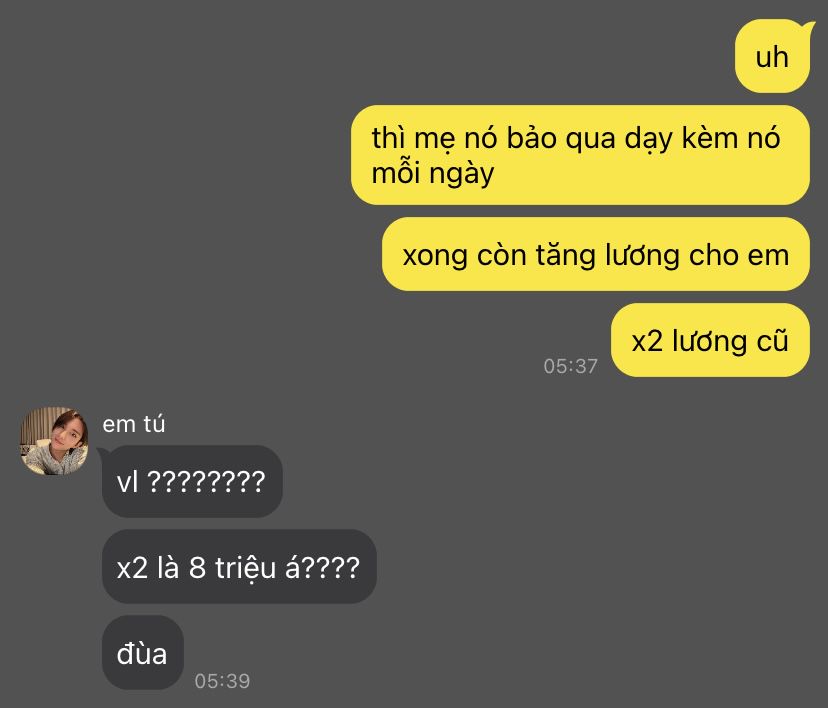The image size is (828, 708).
Task: Click the 05:39 timestamp
Action: pyautogui.click(x=222, y=681)
